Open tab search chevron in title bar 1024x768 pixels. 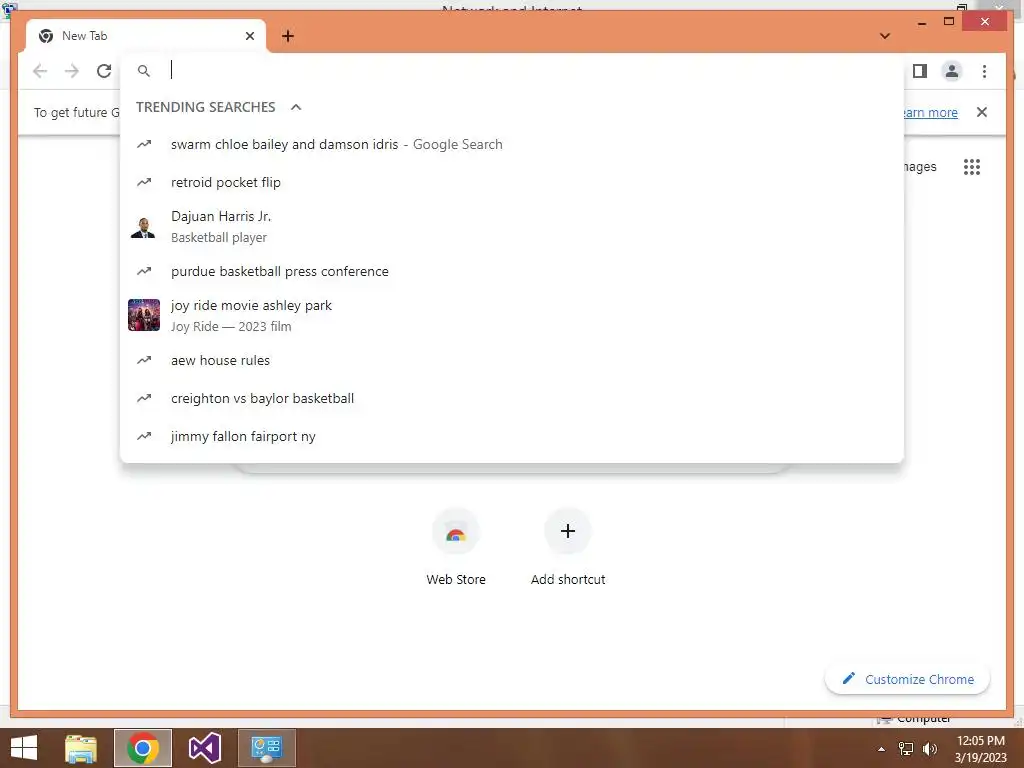click(885, 36)
